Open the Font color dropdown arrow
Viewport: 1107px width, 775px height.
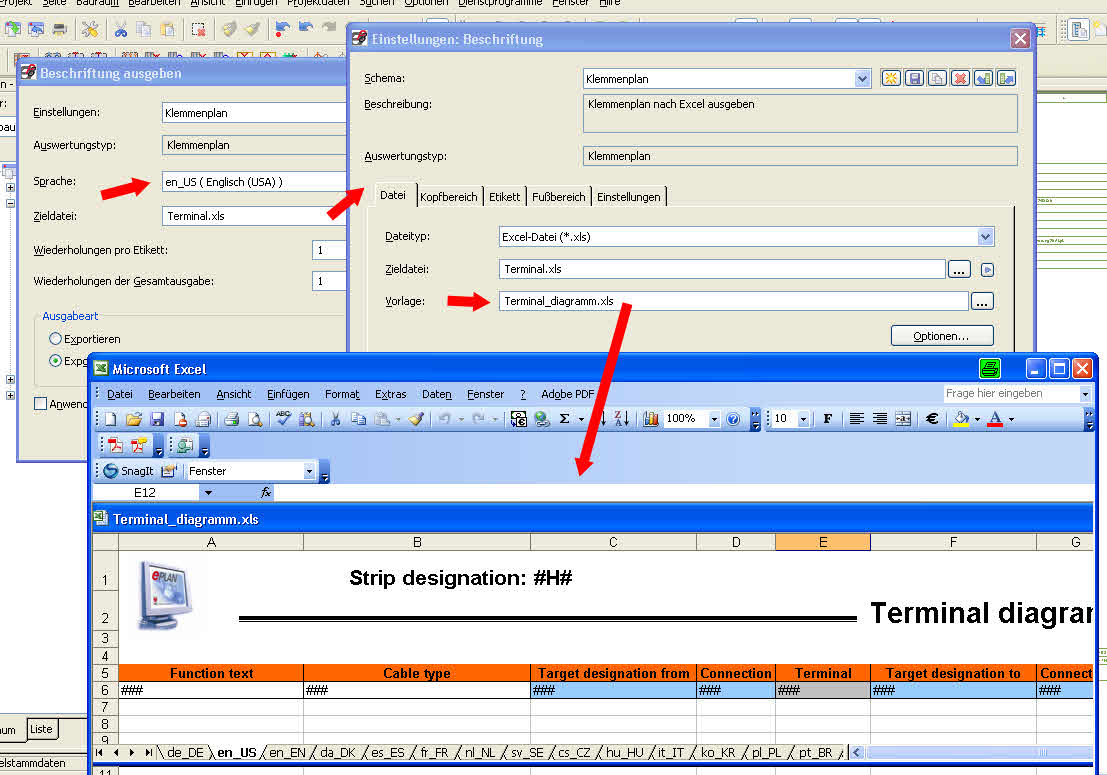[x=1011, y=419]
